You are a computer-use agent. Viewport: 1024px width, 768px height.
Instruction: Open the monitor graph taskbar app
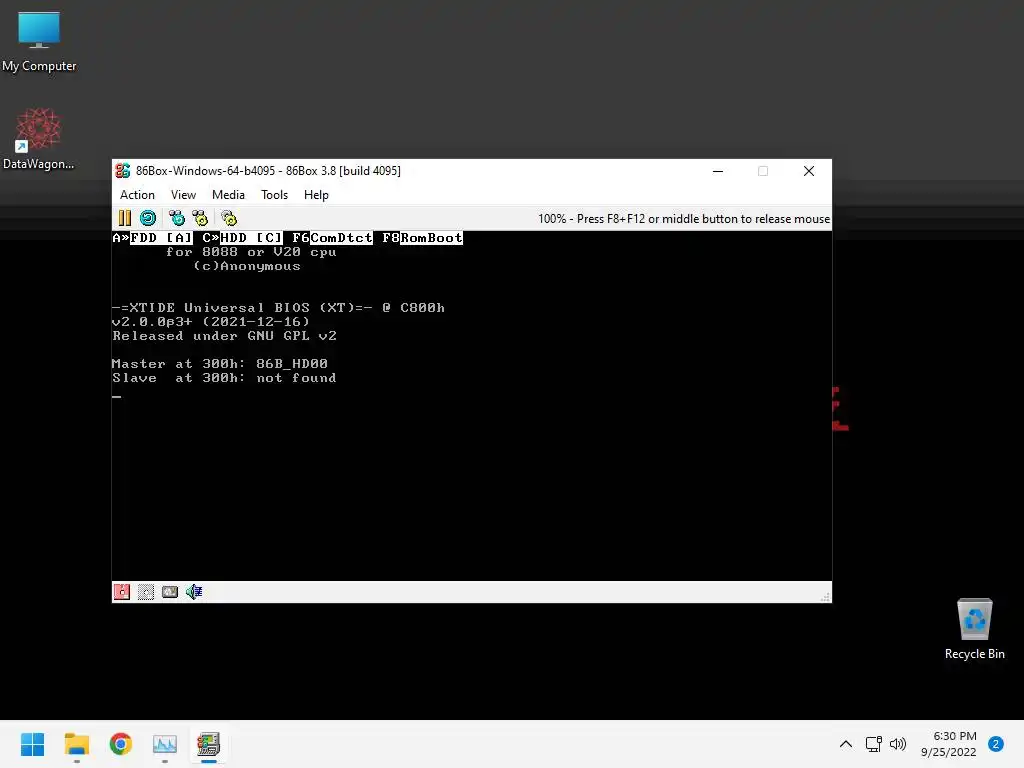[x=165, y=744]
